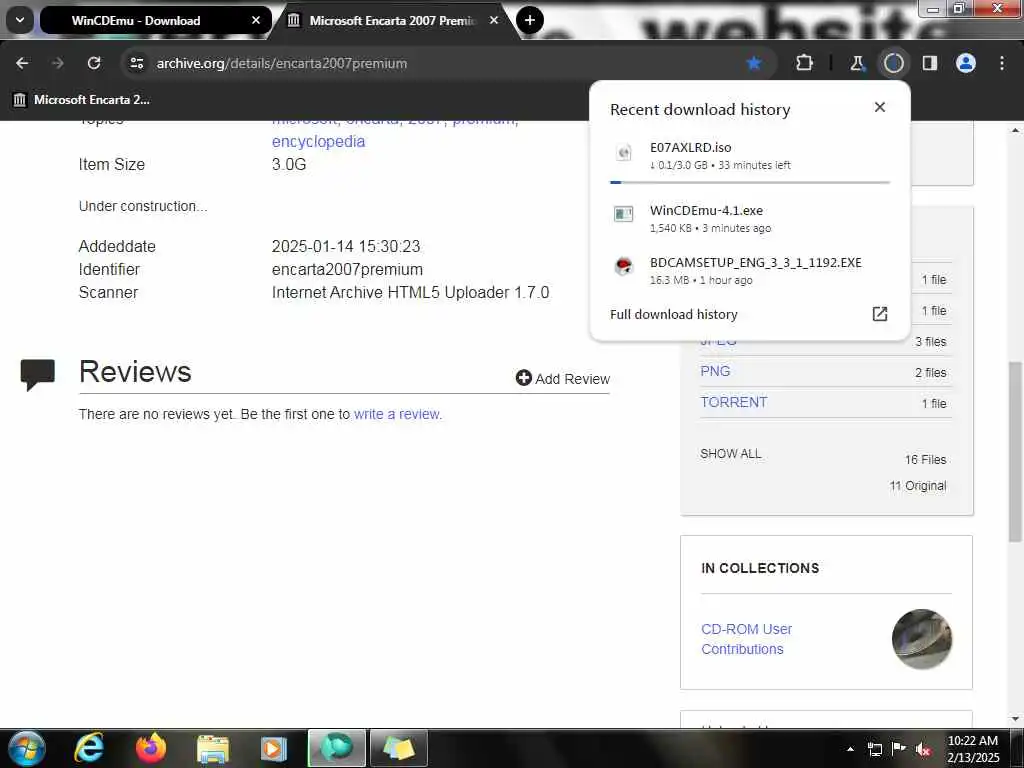1024x768 pixels.
Task: Click the WinCDEmu-4.1.exe file icon
Action: click(624, 214)
